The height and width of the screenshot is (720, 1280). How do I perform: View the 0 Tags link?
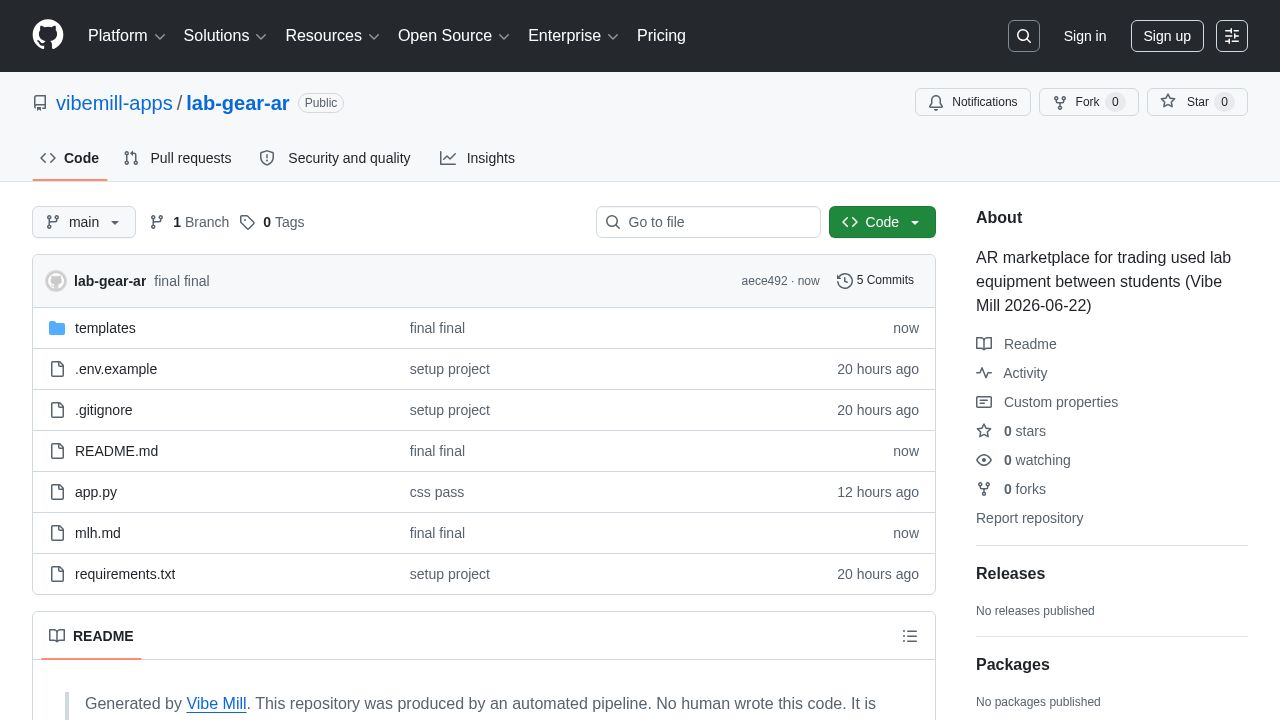(272, 222)
